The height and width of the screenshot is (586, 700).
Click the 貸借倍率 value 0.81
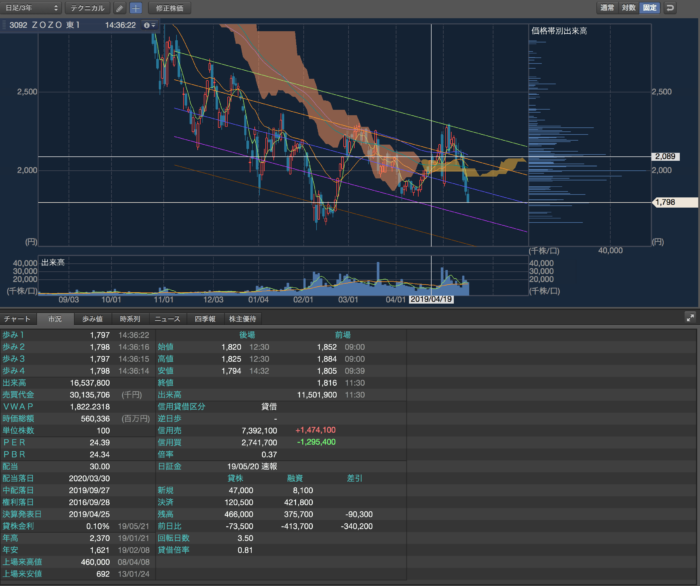coord(245,550)
